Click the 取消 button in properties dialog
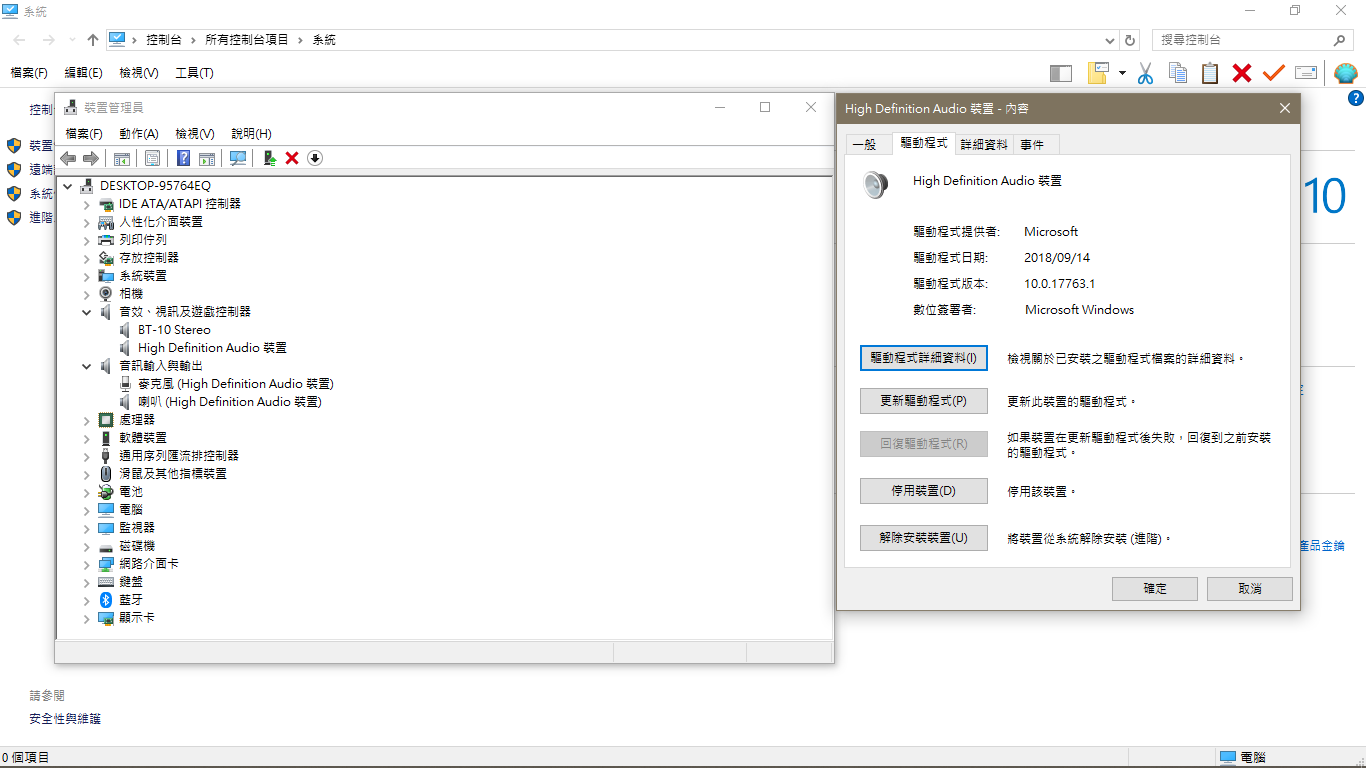 [1250, 589]
